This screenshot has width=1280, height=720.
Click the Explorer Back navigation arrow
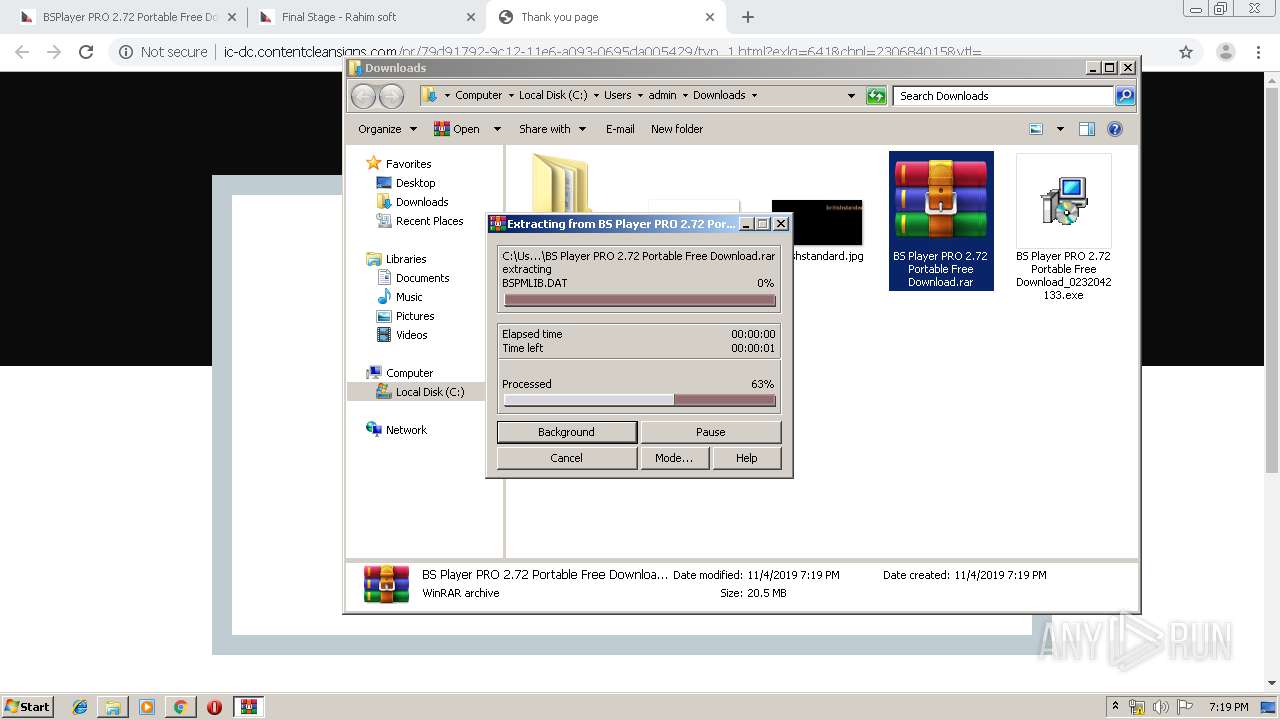tap(363, 96)
